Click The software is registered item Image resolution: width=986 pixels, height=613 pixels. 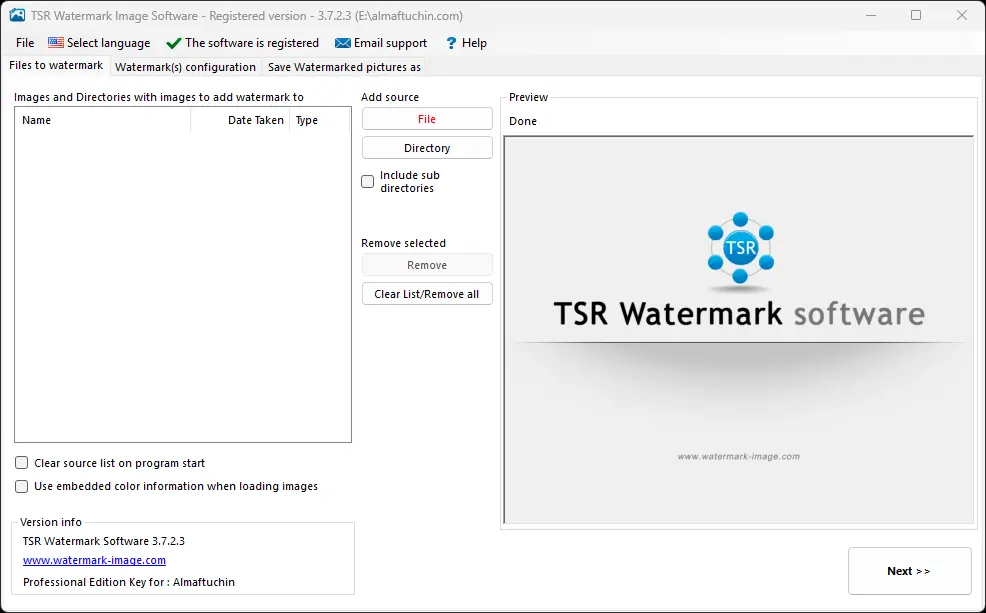[243, 43]
